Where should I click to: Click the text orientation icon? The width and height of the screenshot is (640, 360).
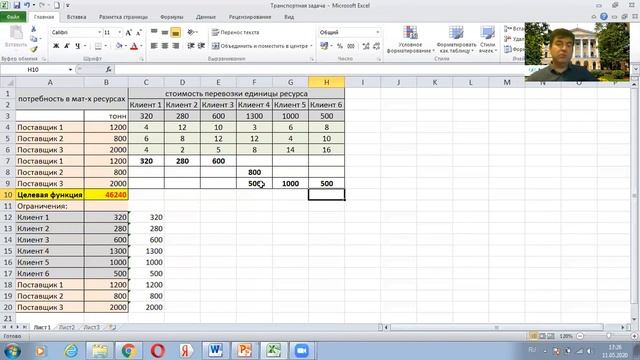click(190, 32)
